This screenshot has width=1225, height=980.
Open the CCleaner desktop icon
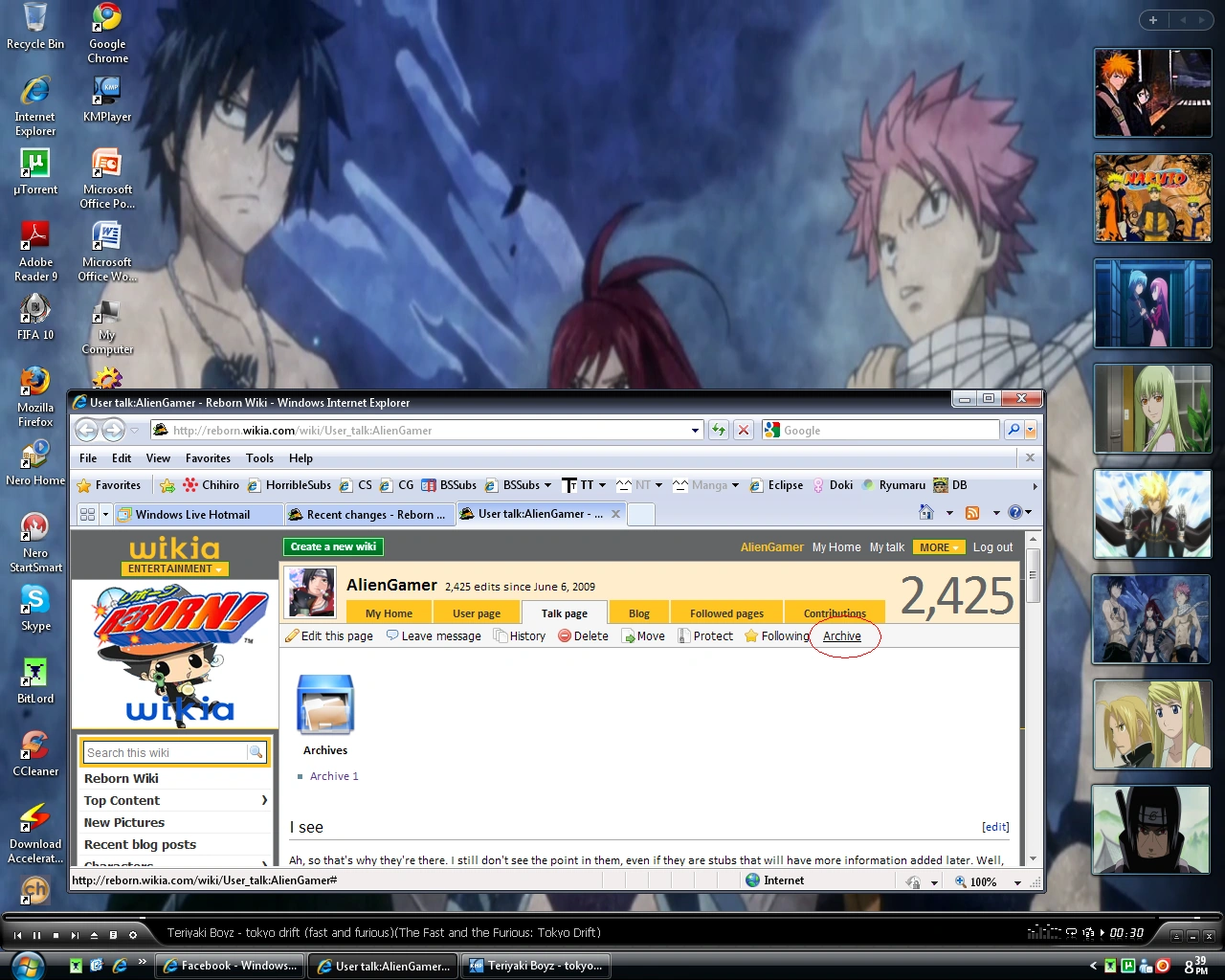click(x=35, y=753)
